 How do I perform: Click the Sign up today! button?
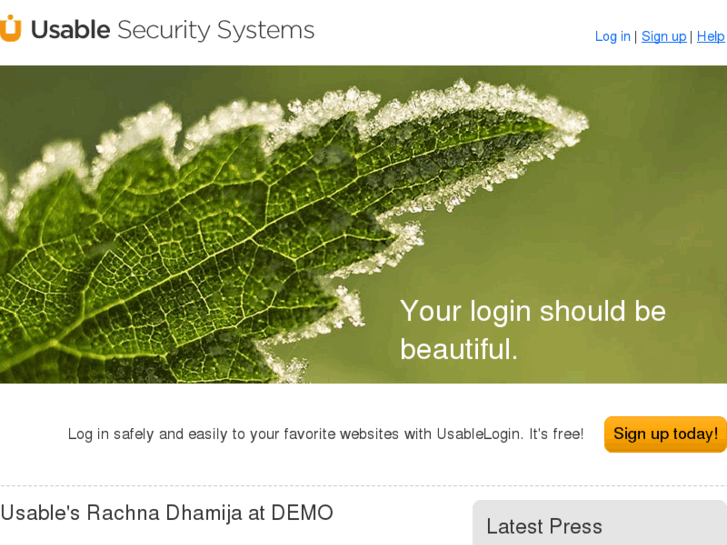coord(665,434)
